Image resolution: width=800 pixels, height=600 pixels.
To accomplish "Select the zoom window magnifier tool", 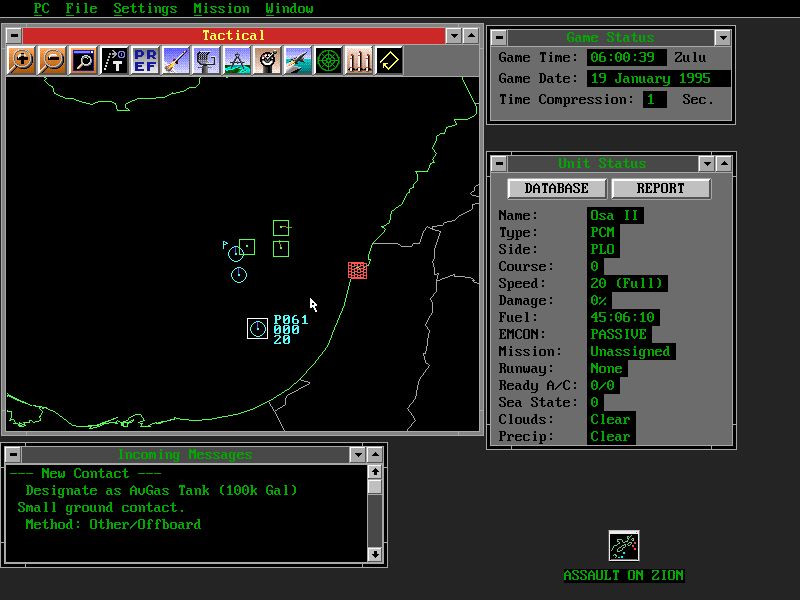I will tap(84, 61).
